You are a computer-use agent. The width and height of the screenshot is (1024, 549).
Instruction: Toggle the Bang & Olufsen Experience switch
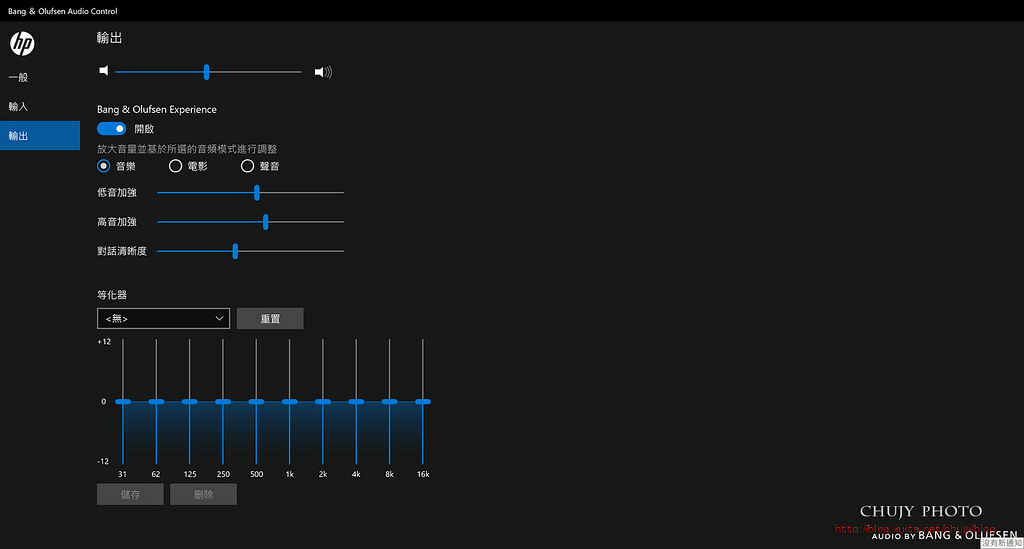(112, 129)
